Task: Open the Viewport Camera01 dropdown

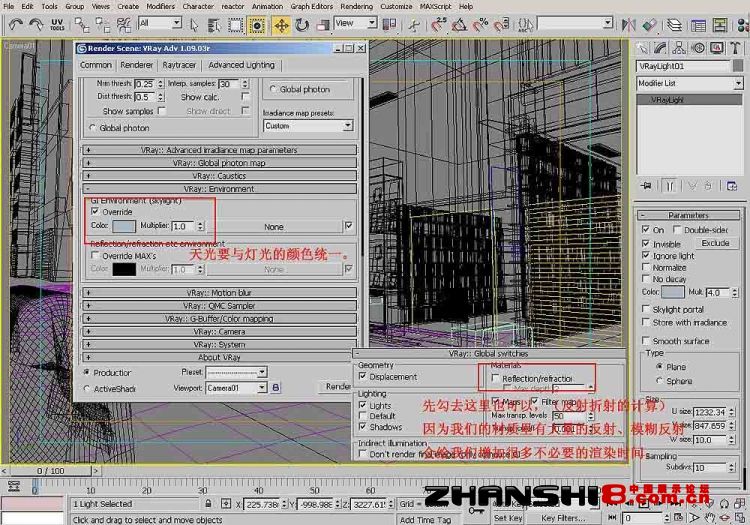Action: [236, 388]
